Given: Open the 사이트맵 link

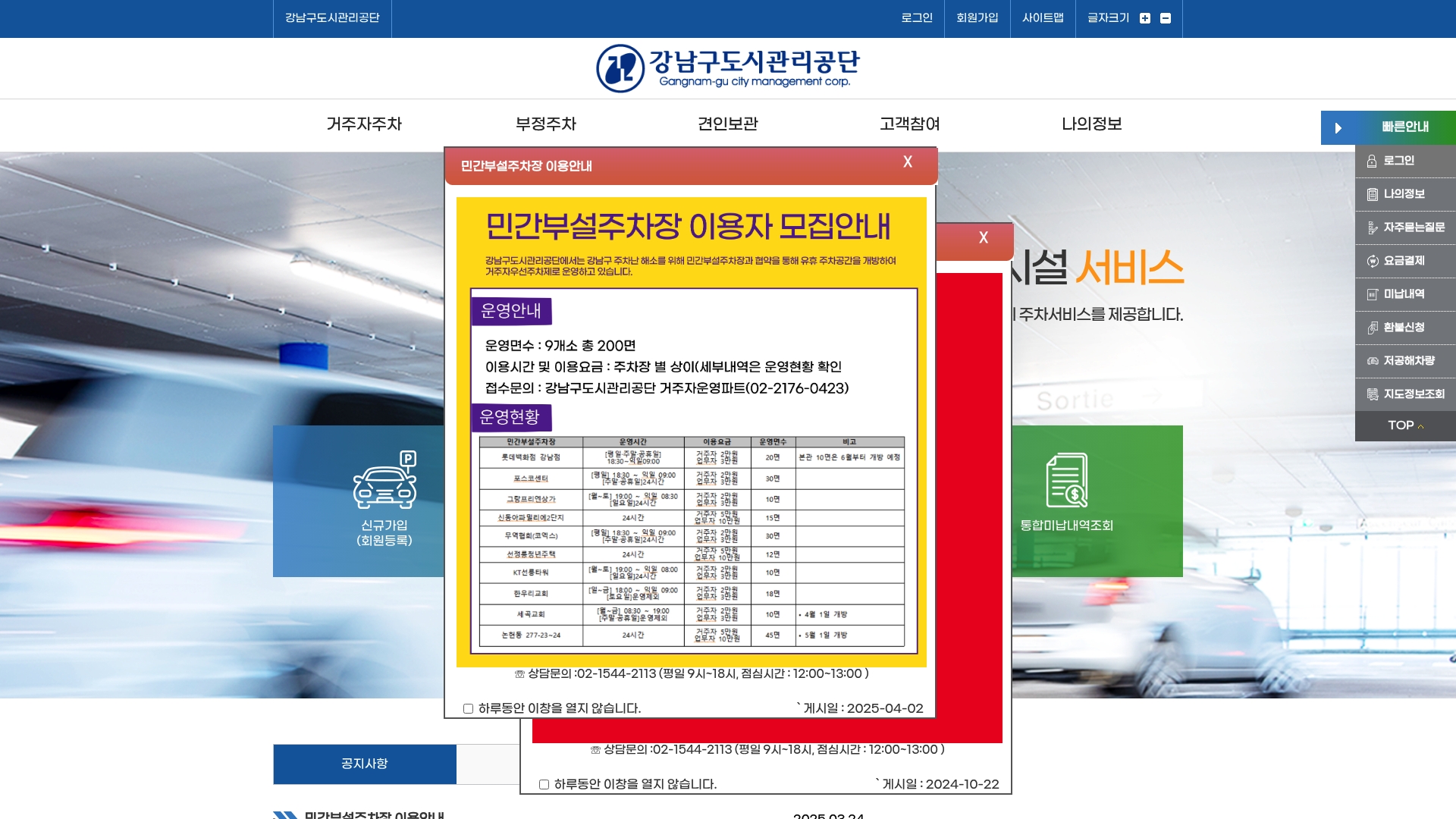Looking at the screenshot, I should click(1043, 18).
